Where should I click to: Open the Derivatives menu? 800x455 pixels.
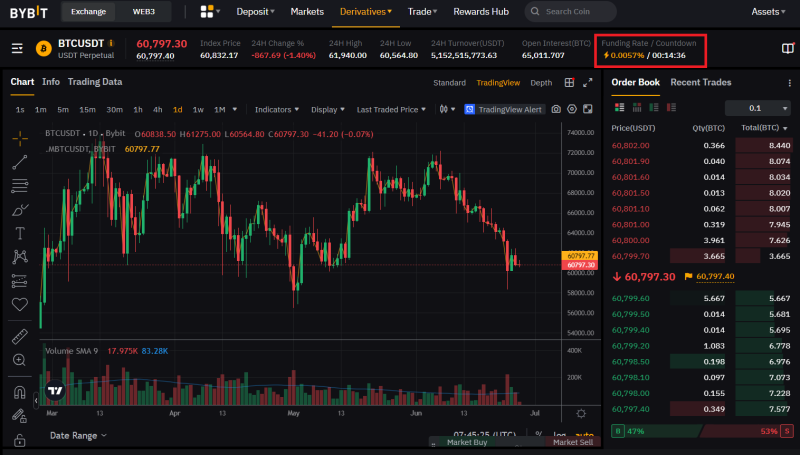[365, 11]
